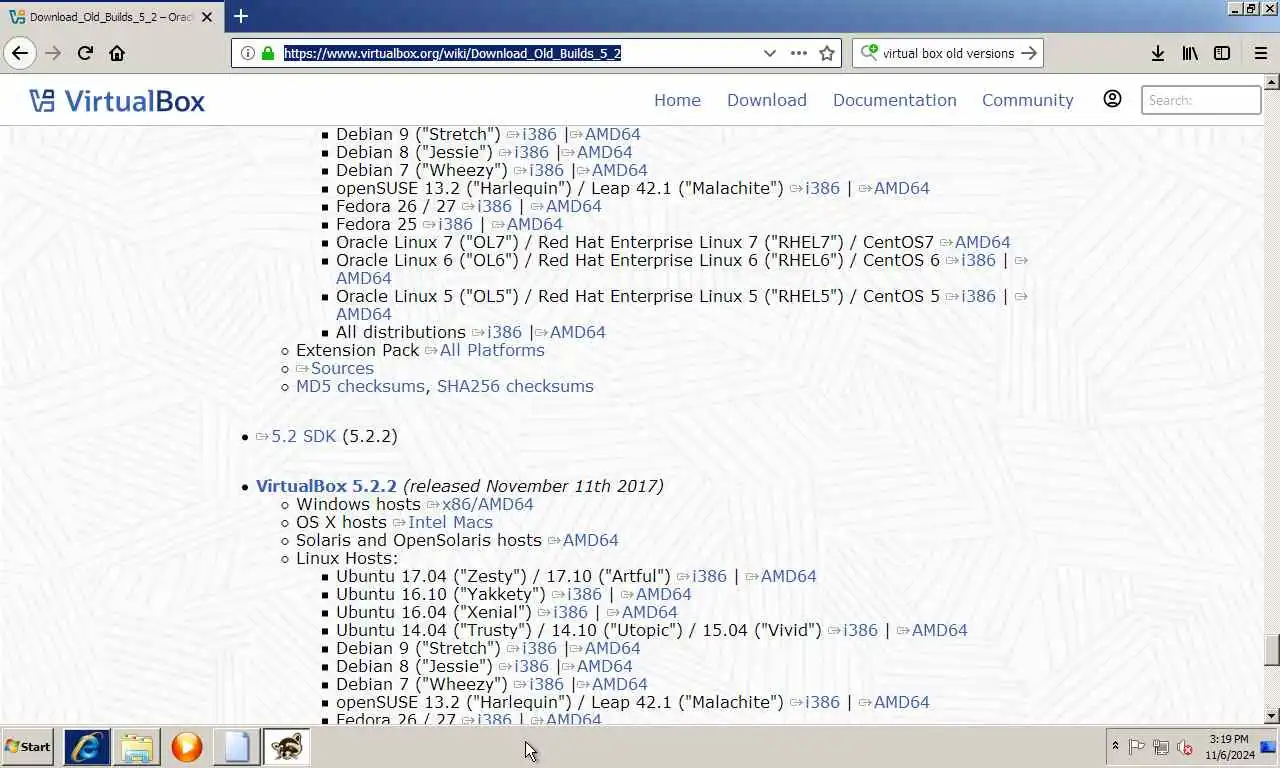Toggle the sidebar view icon

(x=1221, y=53)
